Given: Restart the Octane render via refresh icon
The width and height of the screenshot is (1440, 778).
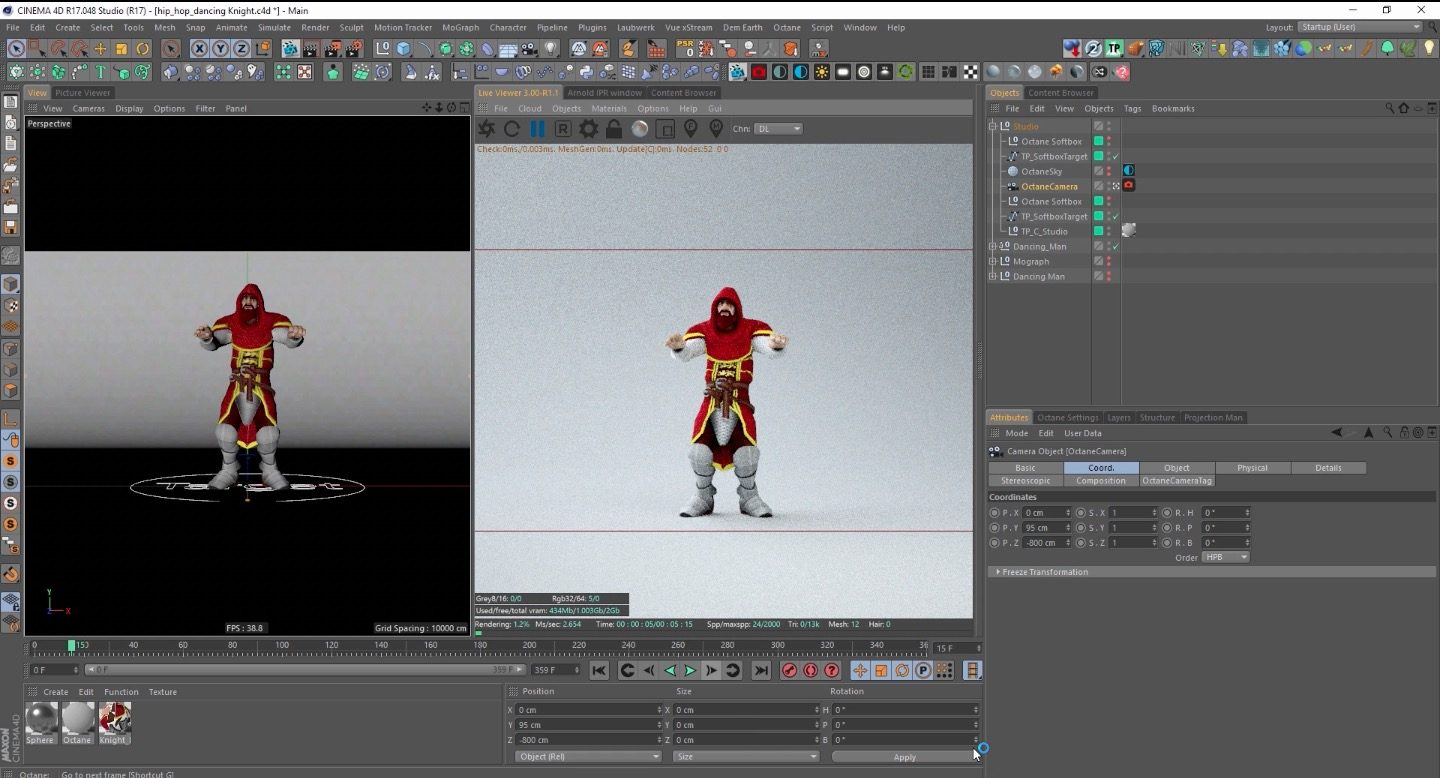Looking at the screenshot, I should pos(512,129).
